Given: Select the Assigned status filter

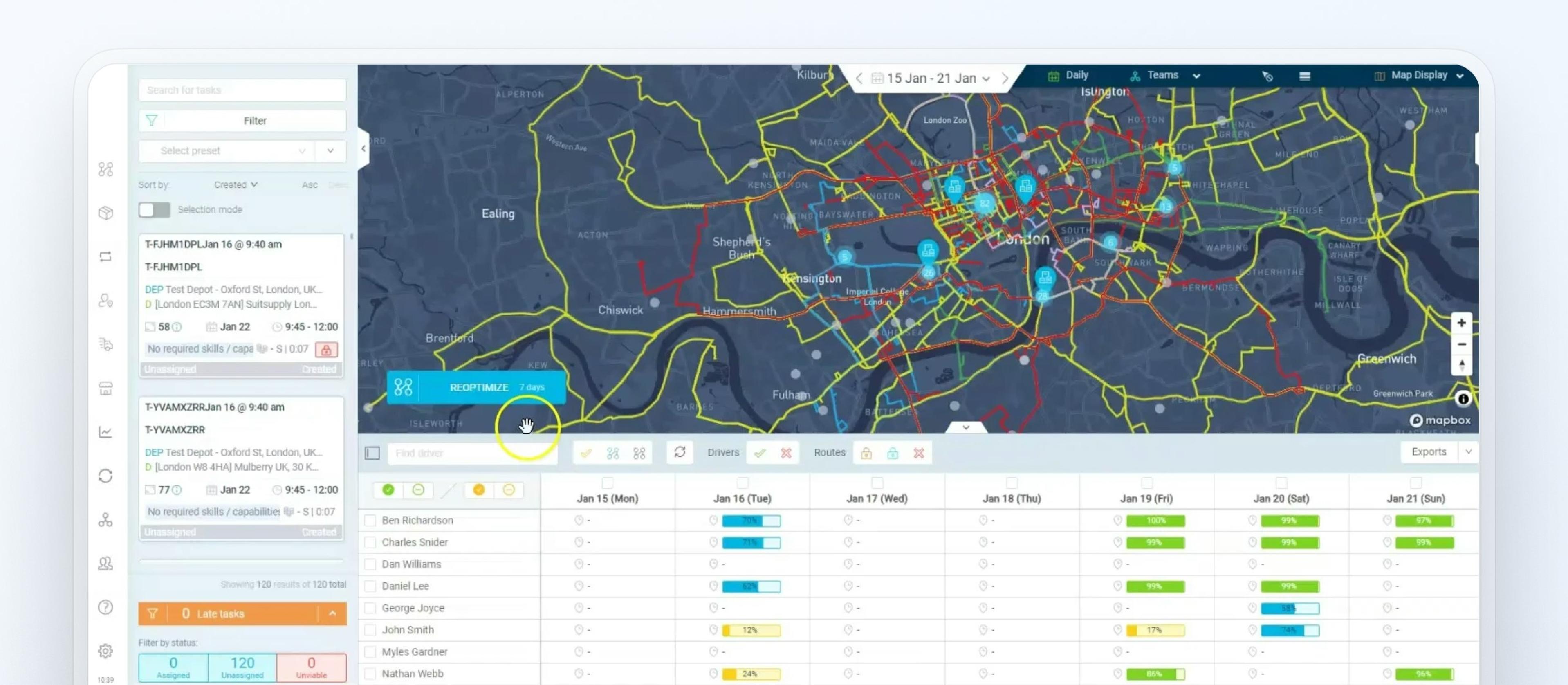Looking at the screenshot, I should click(x=173, y=667).
